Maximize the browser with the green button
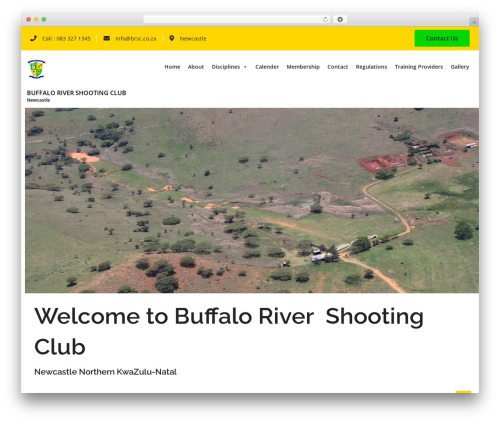 point(44,19)
